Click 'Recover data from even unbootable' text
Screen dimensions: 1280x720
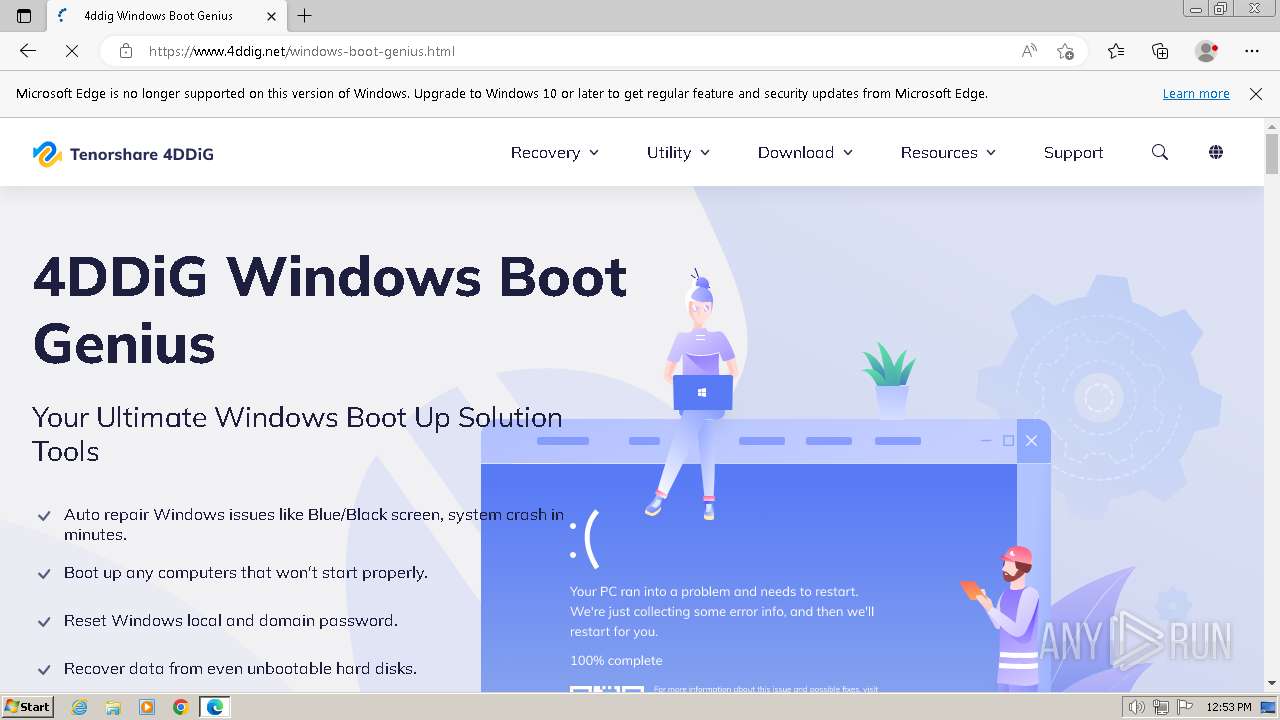point(240,669)
